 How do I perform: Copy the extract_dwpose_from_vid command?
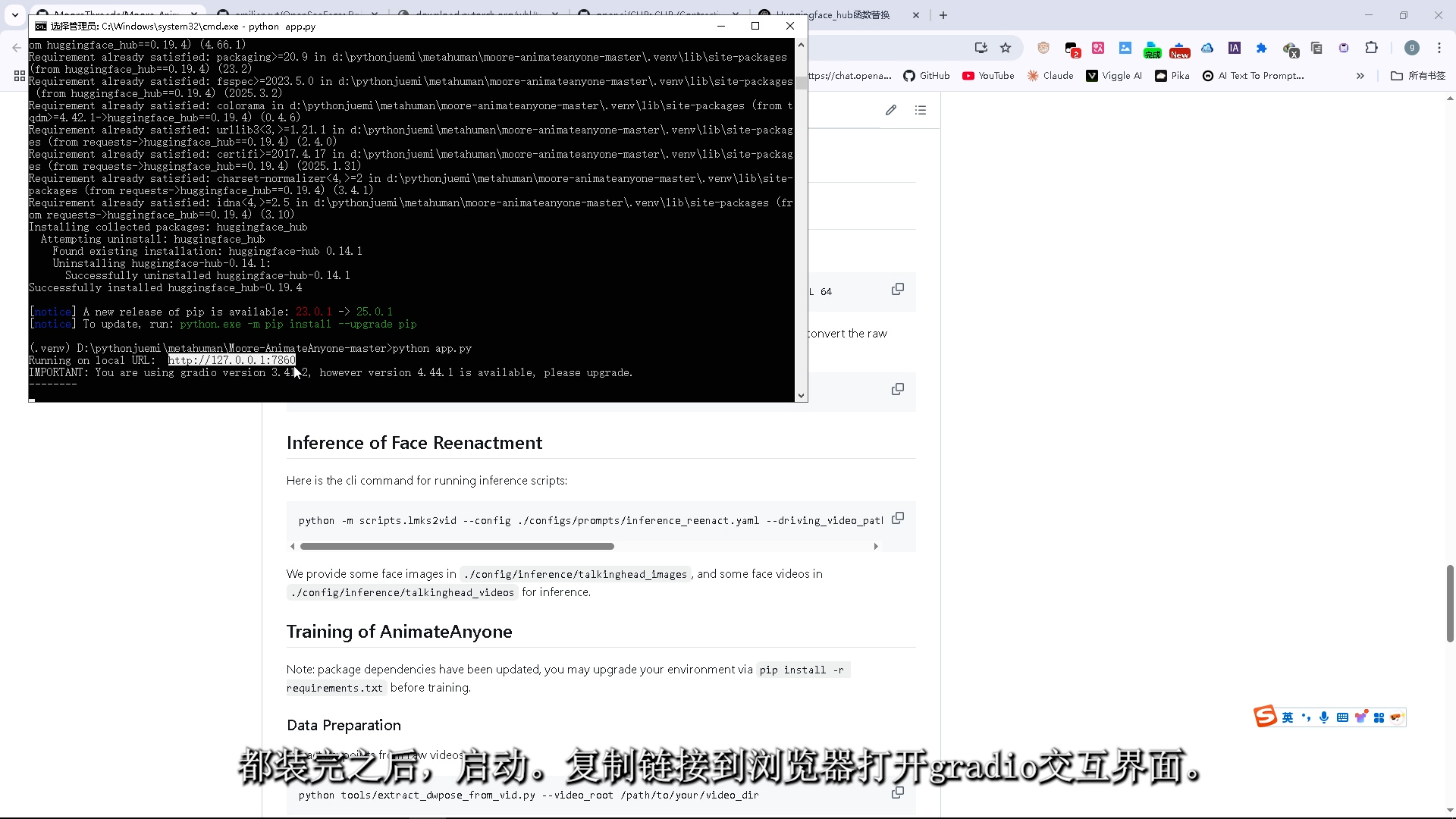coord(898,792)
